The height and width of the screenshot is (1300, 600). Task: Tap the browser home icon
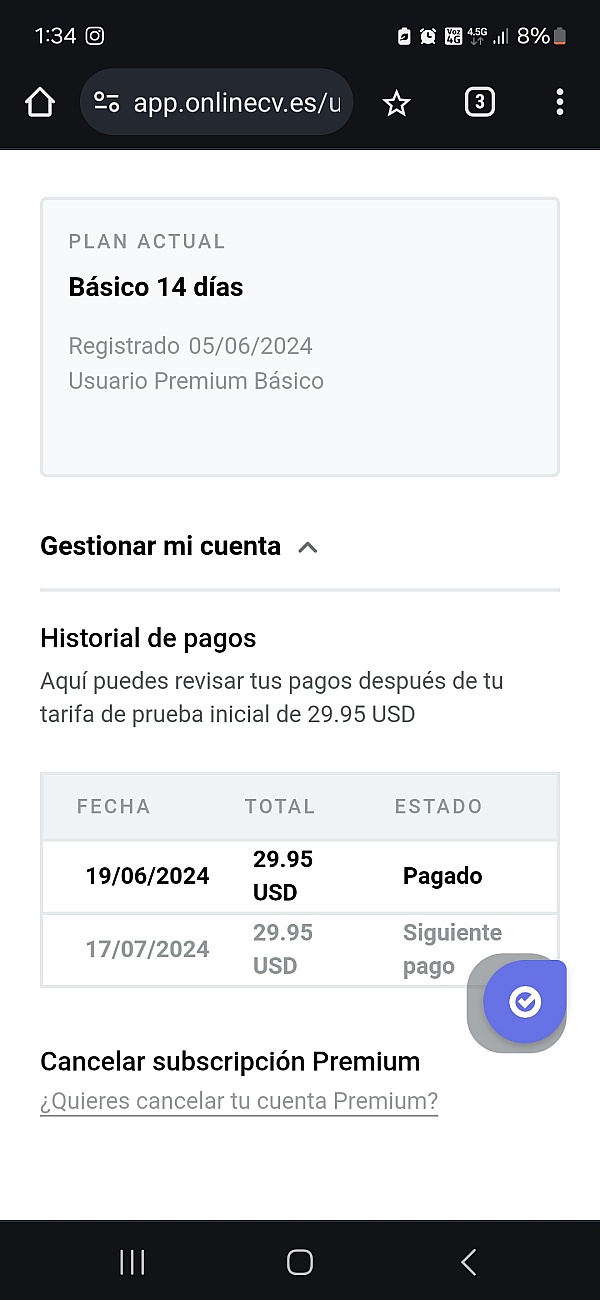pos(39,102)
